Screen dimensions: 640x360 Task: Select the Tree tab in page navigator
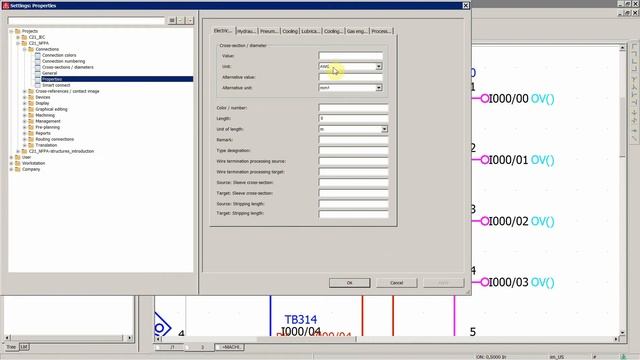(11, 347)
